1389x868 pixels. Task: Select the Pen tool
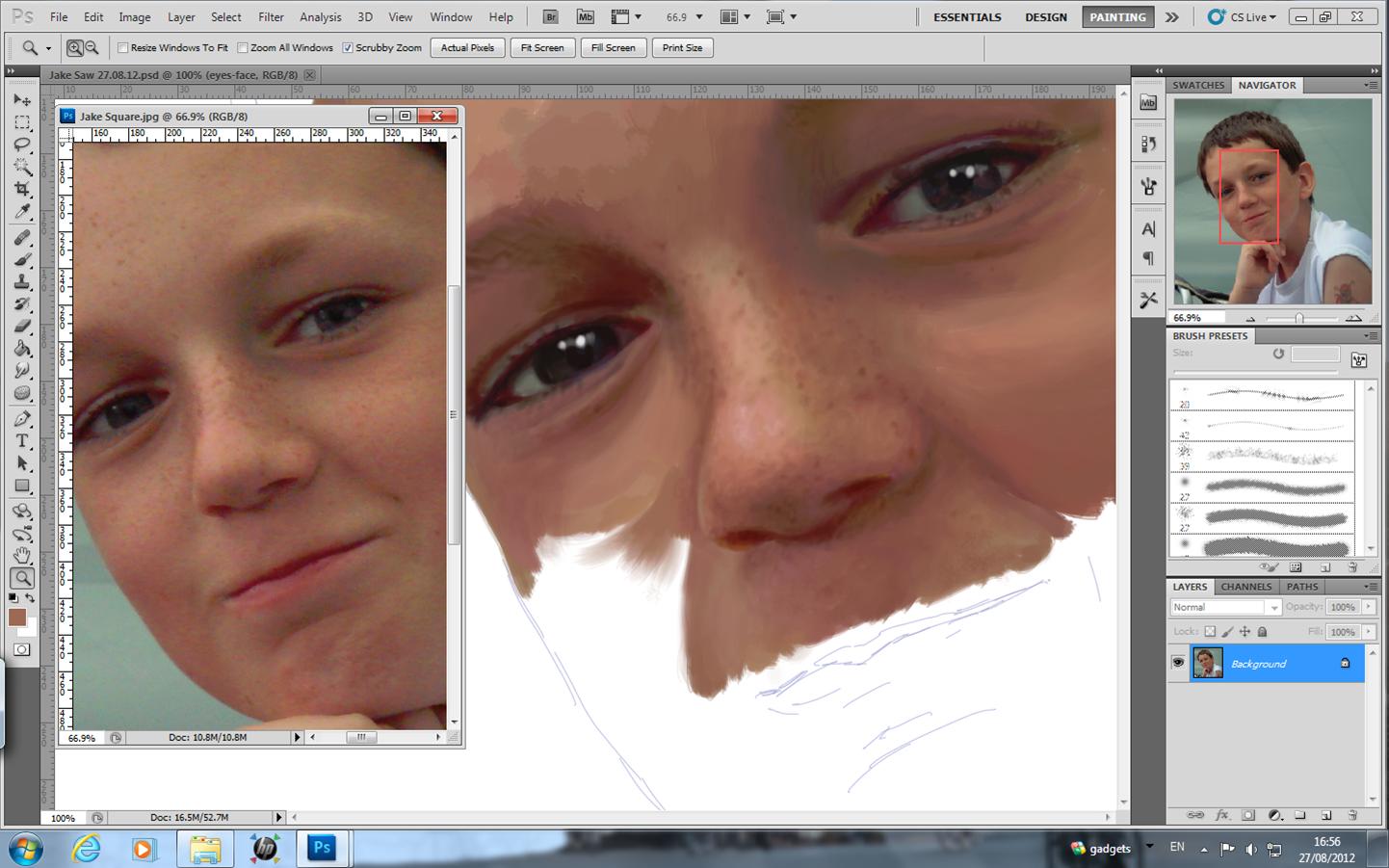(x=22, y=419)
